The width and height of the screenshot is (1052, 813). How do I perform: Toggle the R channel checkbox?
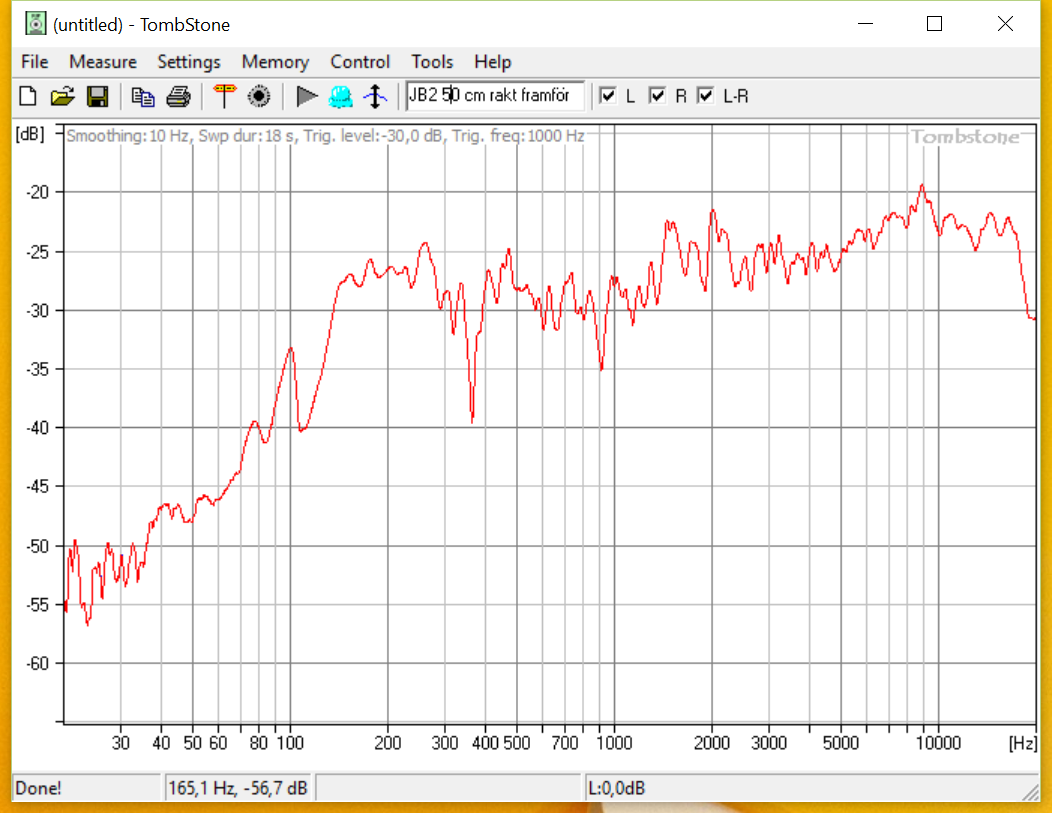click(658, 95)
